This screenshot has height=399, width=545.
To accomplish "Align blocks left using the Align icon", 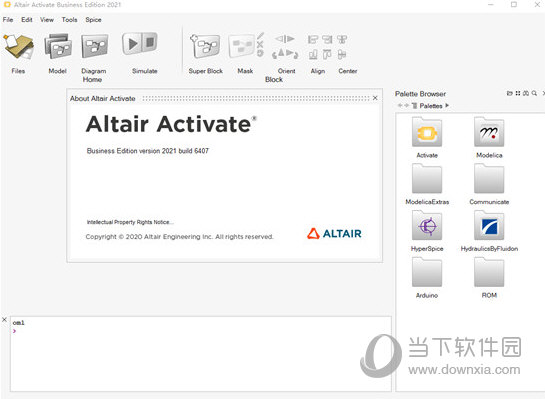I will point(312,39).
